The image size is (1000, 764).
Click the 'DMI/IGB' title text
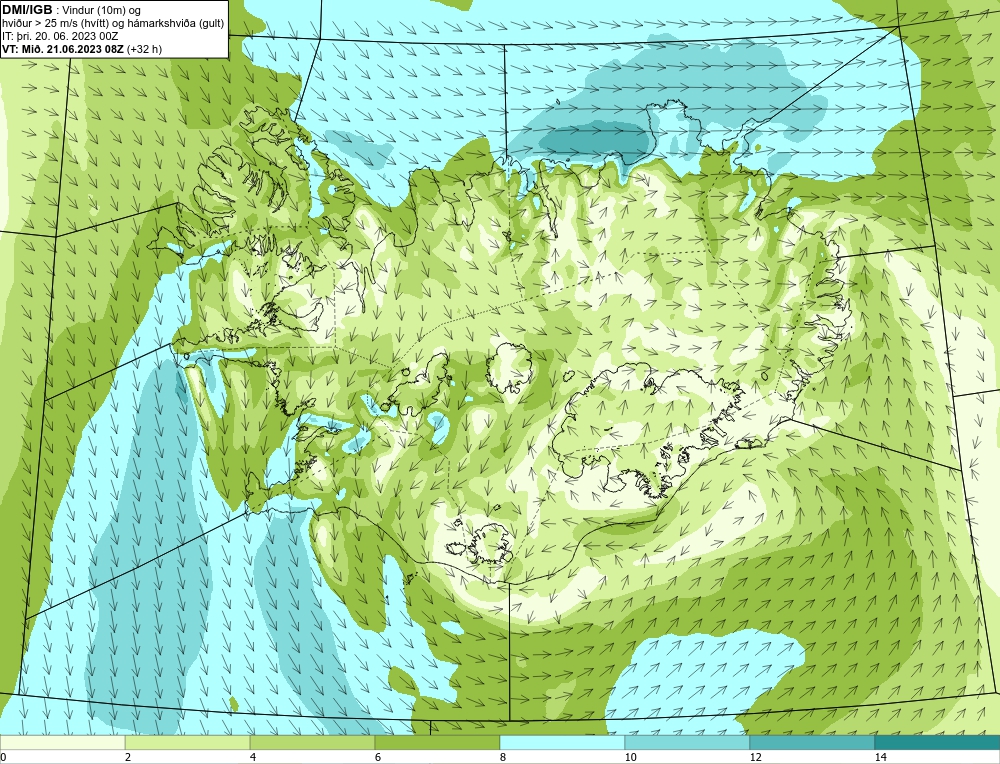coord(27,10)
